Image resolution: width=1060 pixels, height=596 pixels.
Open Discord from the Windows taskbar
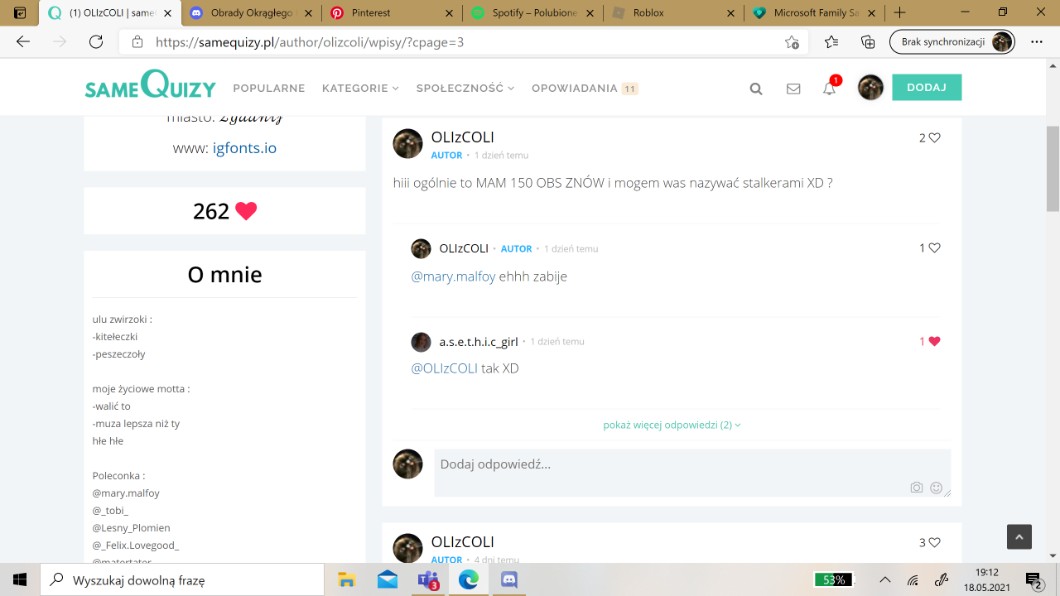(508, 580)
